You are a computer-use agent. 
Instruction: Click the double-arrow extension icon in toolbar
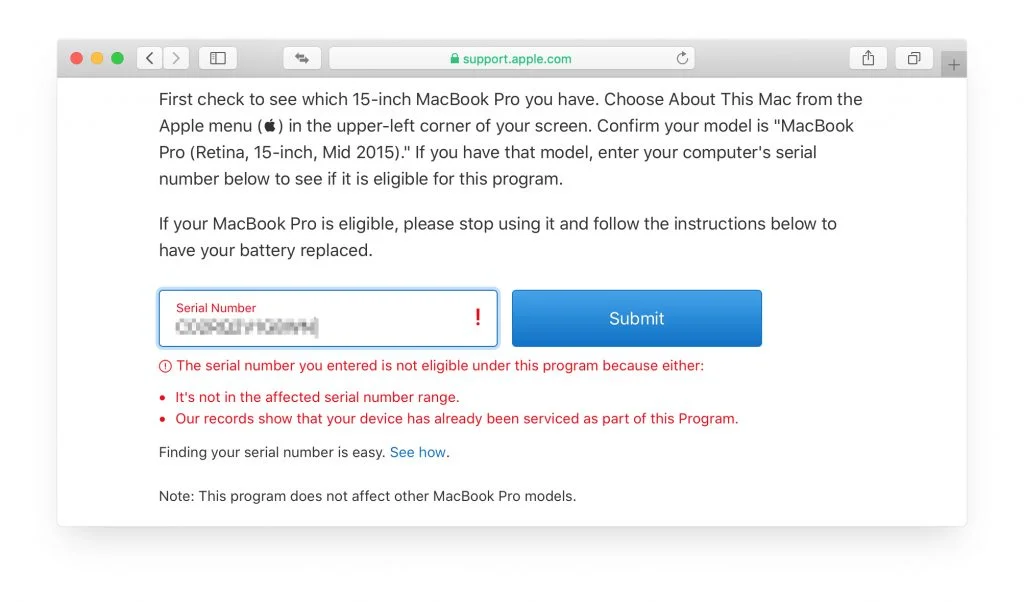point(302,58)
